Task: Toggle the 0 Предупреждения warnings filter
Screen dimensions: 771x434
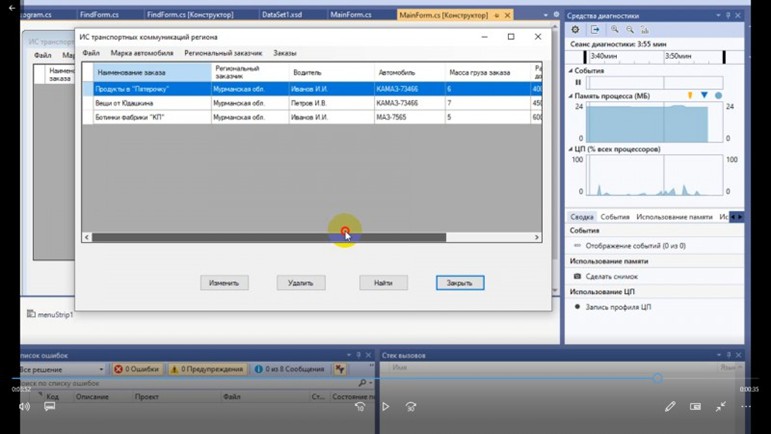Action: point(207,369)
